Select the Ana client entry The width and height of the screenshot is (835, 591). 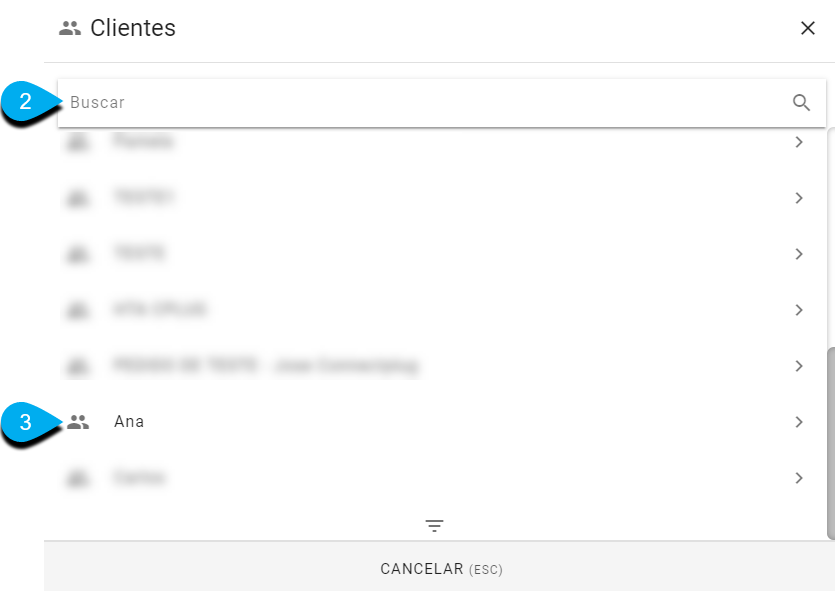435,422
